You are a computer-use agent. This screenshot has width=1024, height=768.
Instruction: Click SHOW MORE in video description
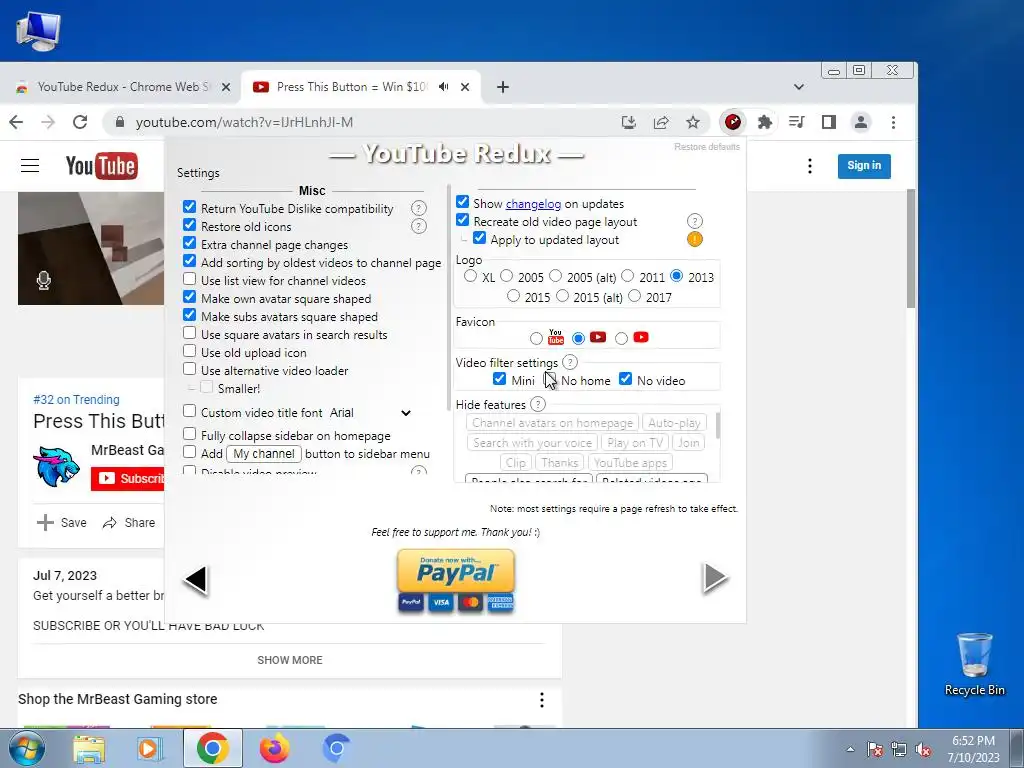click(289, 660)
